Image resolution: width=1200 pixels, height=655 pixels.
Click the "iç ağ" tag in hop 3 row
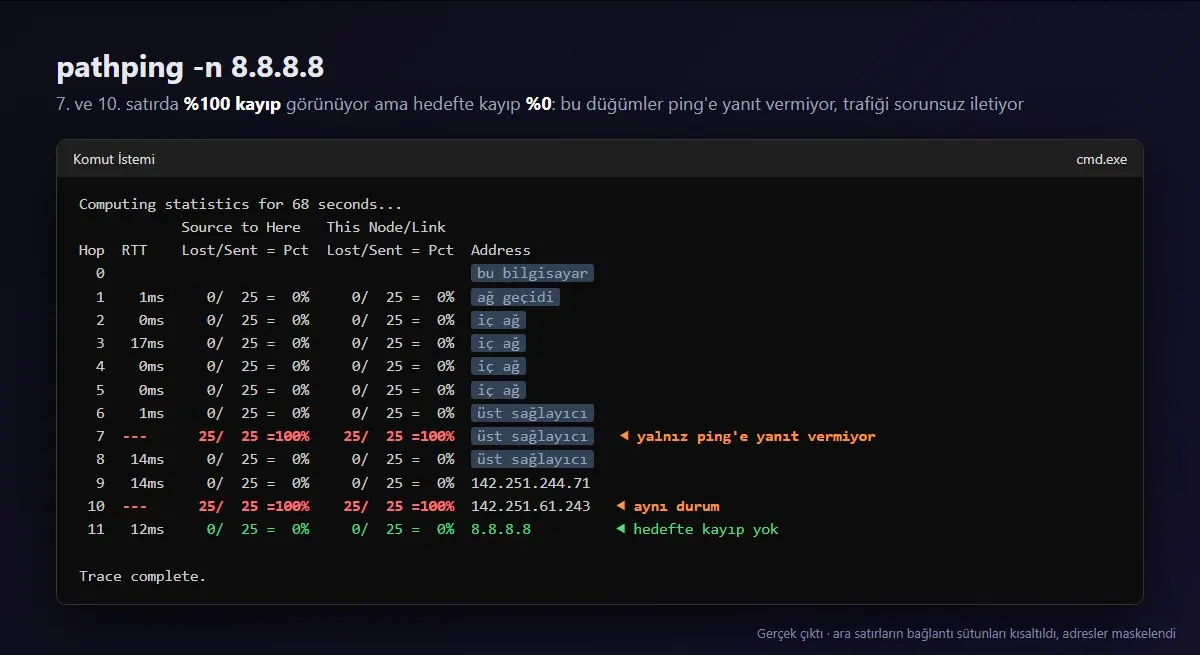499,343
